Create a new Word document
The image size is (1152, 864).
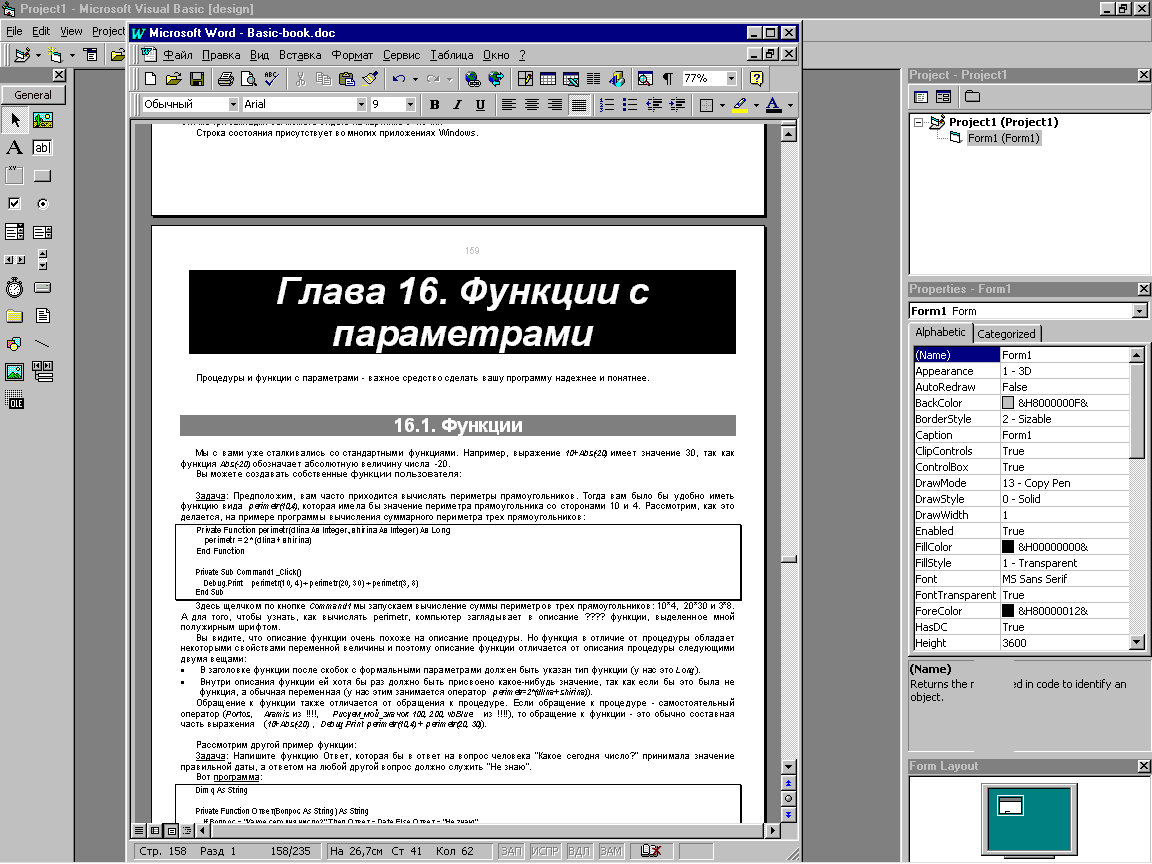point(151,79)
